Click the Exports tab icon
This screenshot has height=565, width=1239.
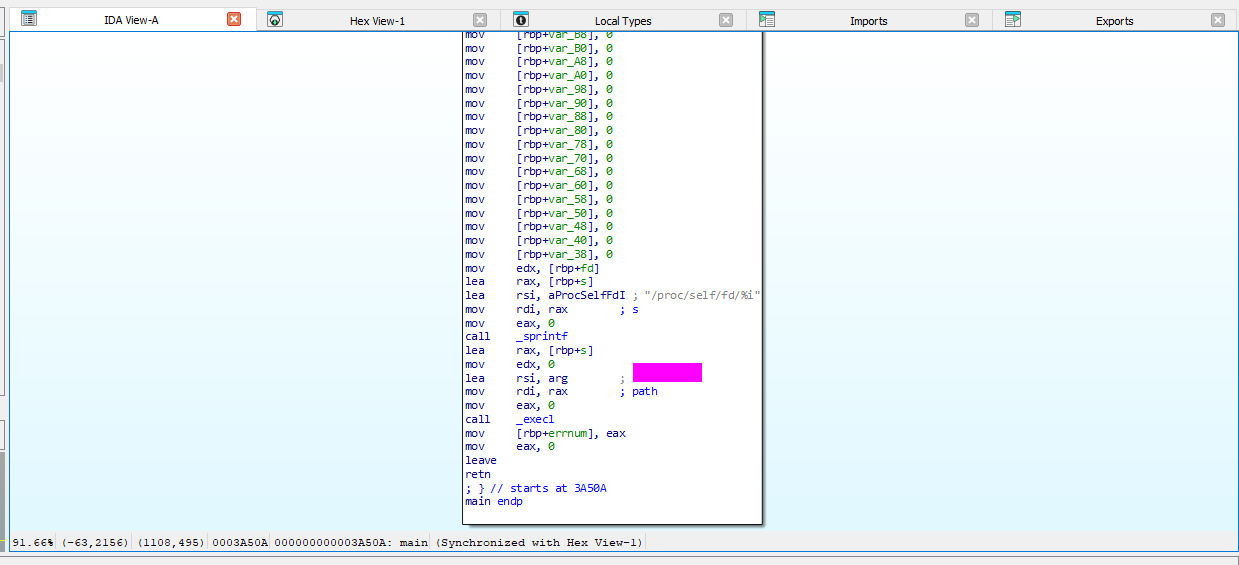(1013, 20)
